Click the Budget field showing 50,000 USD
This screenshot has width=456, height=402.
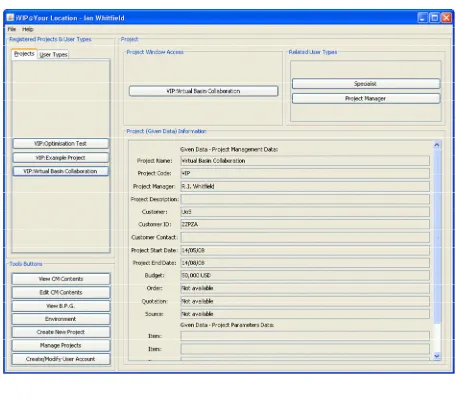point(305,276)
